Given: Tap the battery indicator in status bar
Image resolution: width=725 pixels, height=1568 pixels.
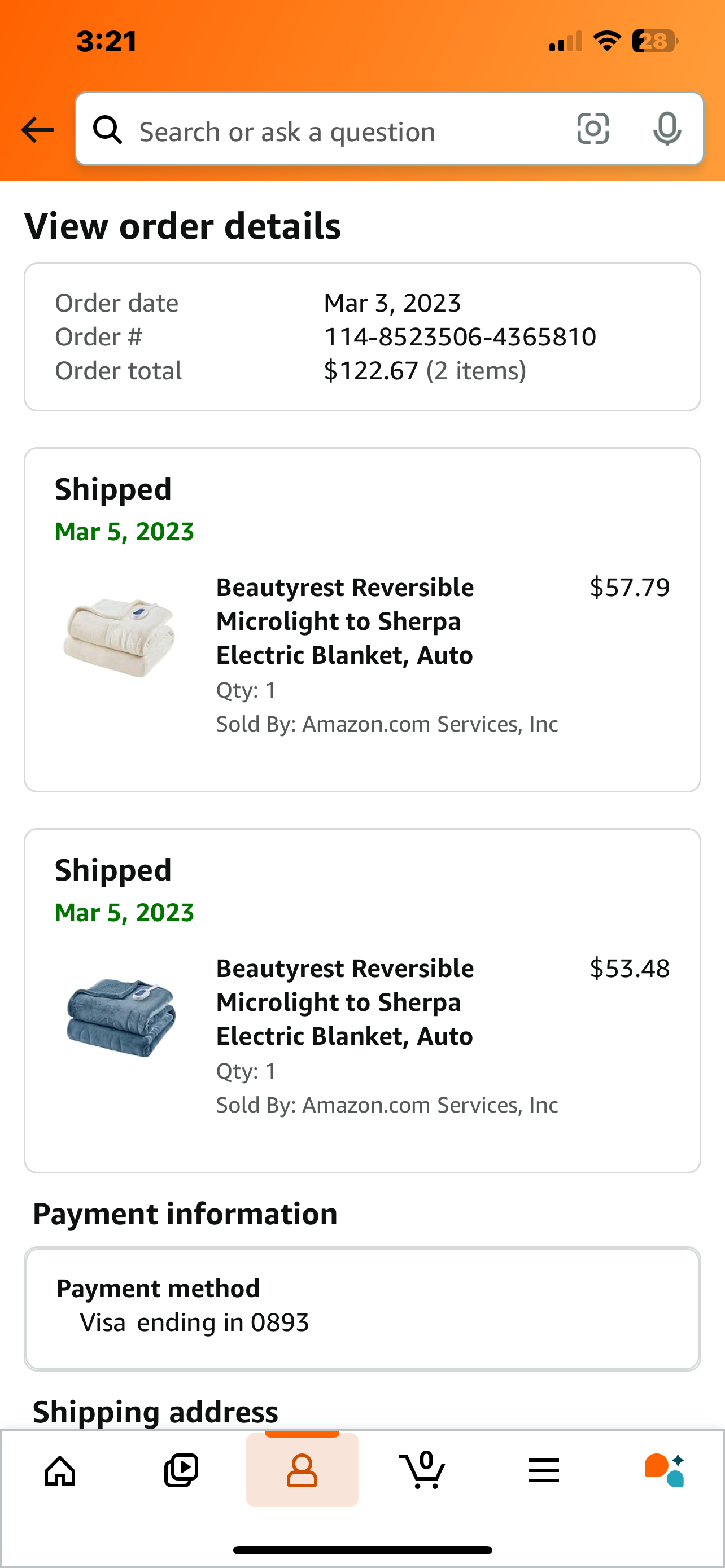Looking at the screenshot, I should 655,41.
